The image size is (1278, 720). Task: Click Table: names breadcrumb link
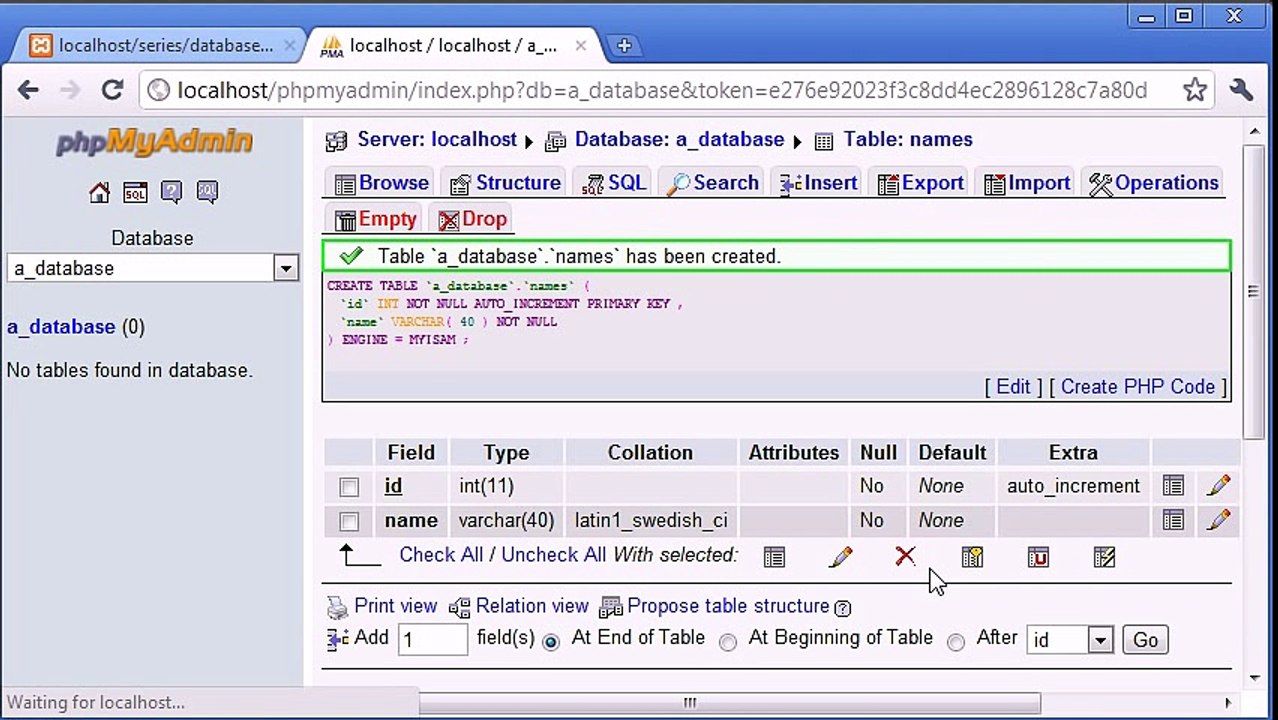[908, 140]
